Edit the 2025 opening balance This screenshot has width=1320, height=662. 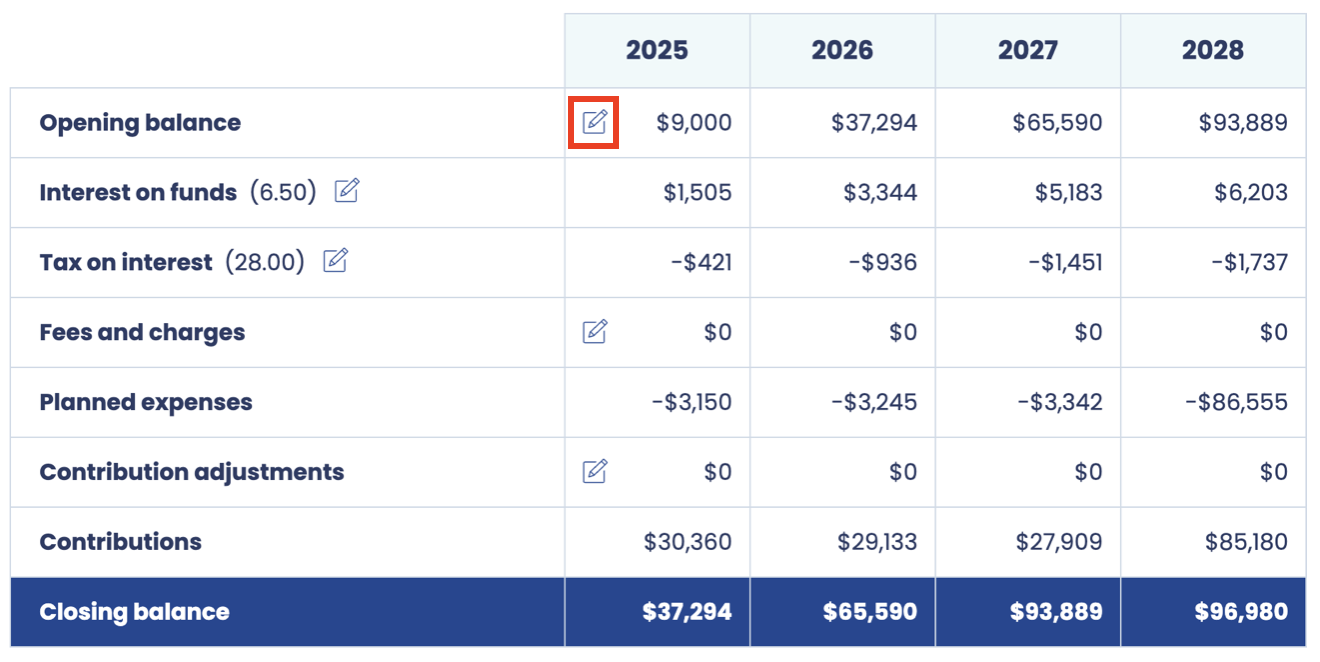(x=594, y=122)
